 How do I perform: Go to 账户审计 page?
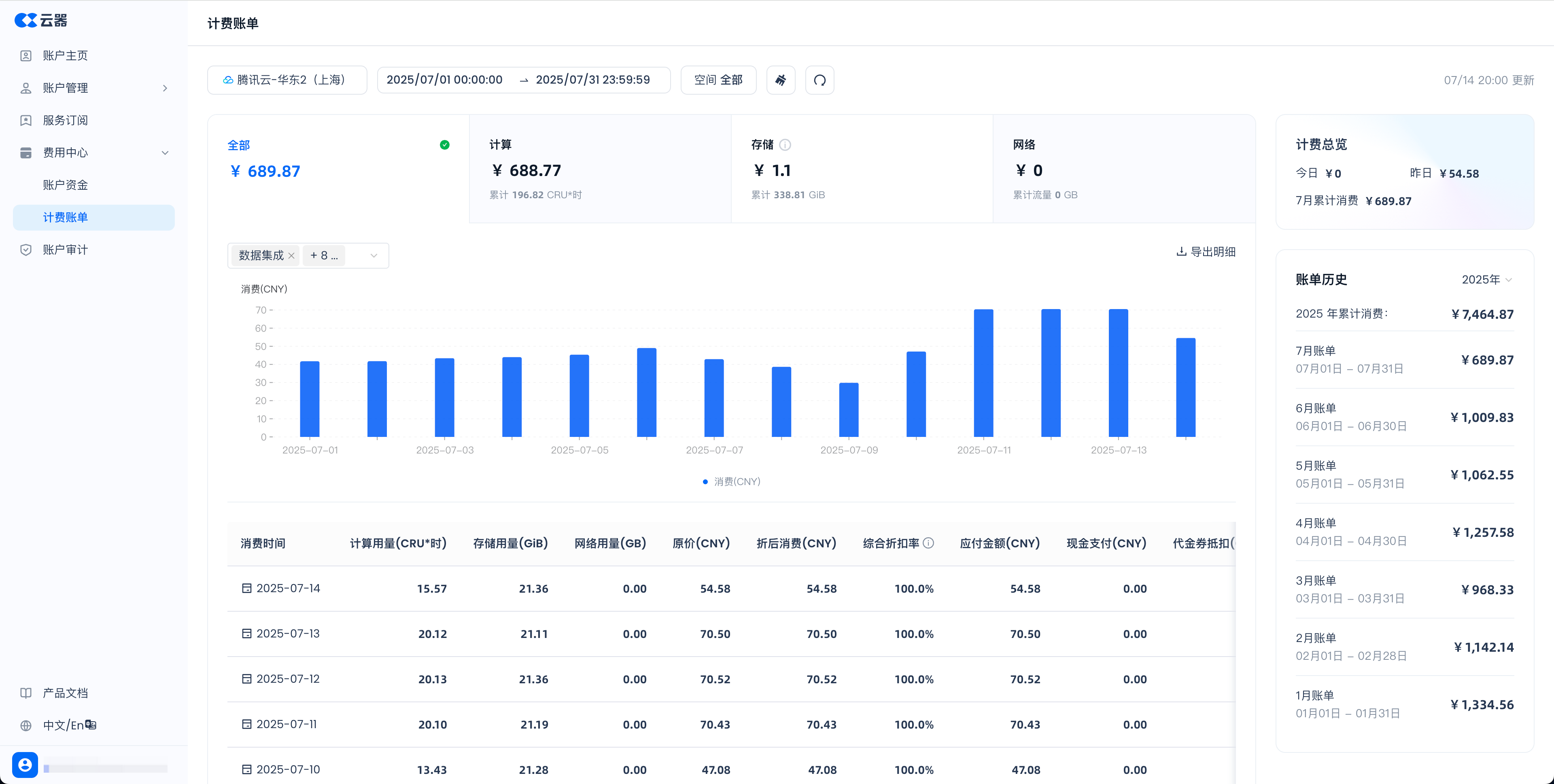[65, 250]
